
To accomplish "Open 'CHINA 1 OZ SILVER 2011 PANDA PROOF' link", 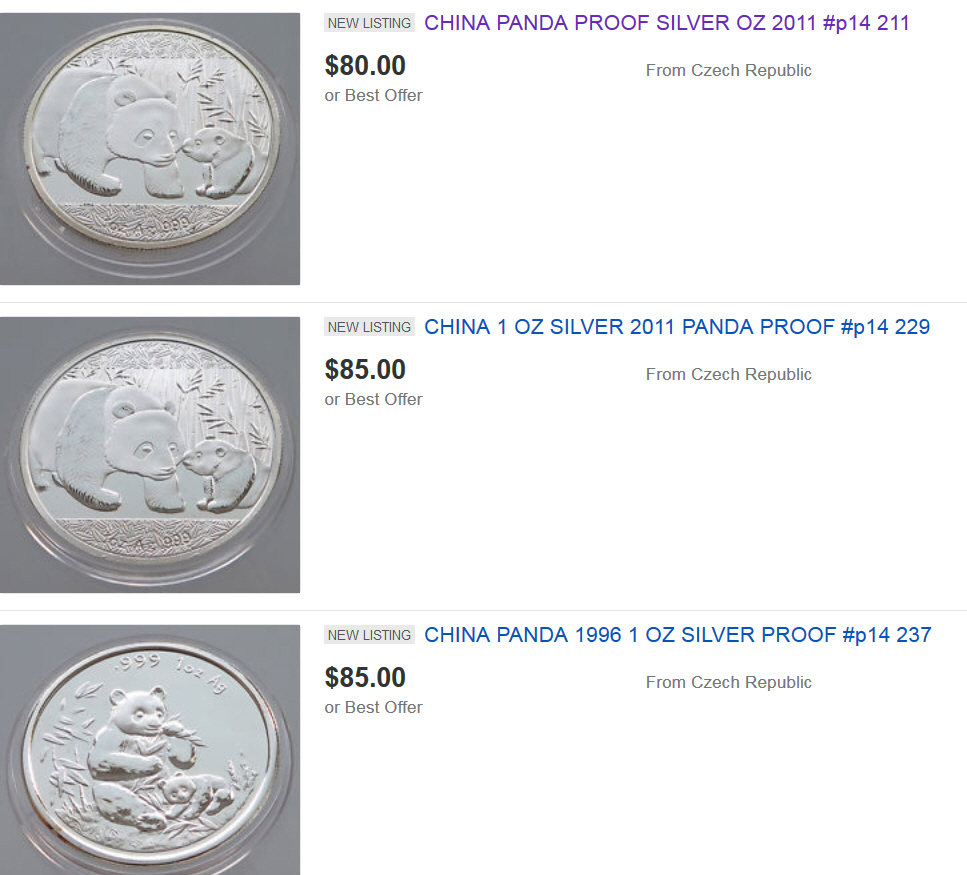I will coord(677,327).
